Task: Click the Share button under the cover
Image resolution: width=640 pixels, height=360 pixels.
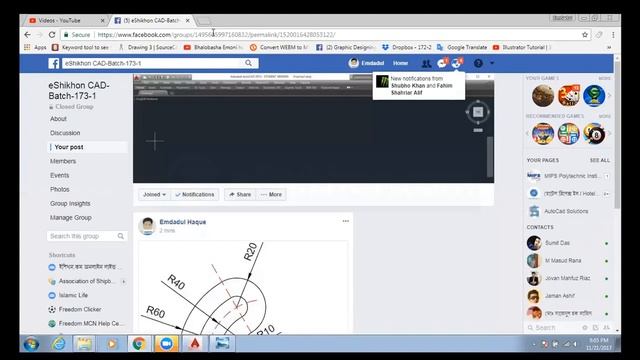Action: pyautogui.click(x=240, y=195)
